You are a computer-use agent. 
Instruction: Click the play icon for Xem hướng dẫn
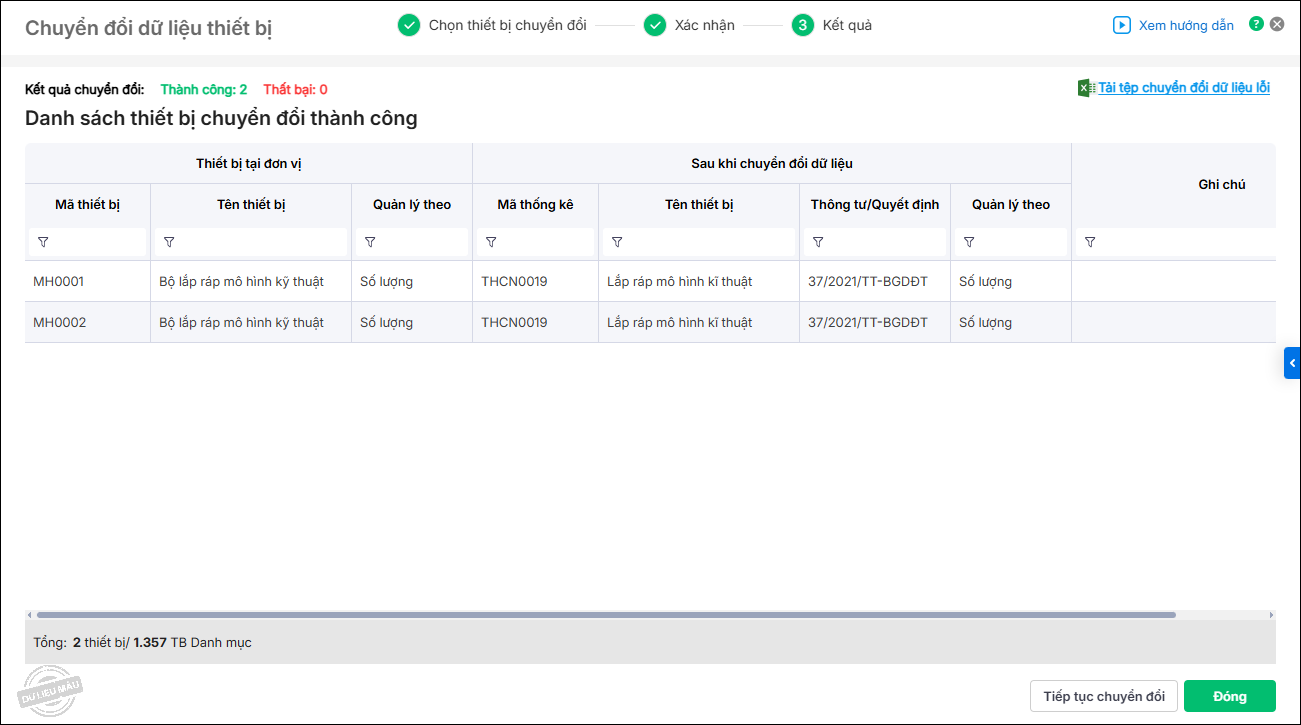[x=1122, y=25]
